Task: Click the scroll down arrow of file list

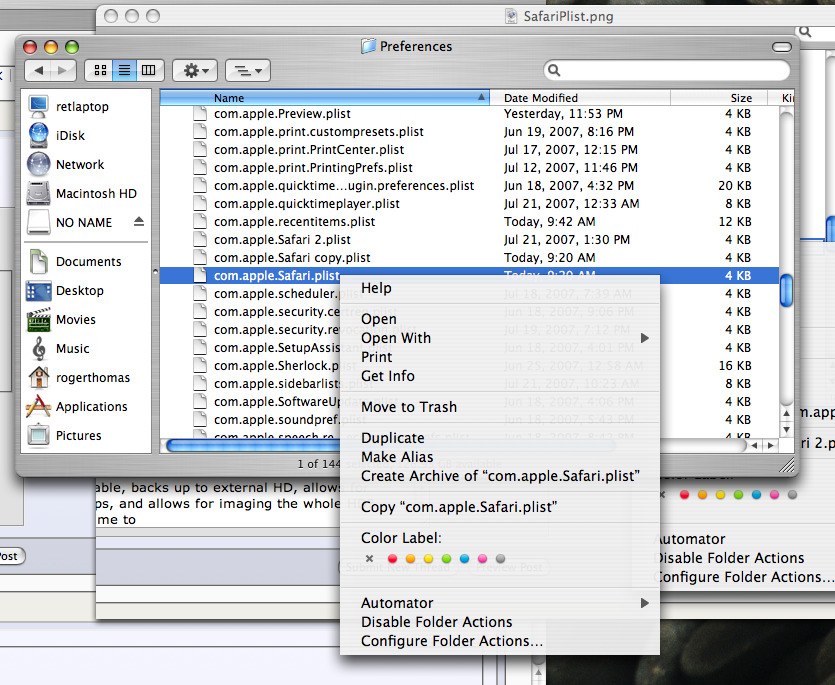Action: tap(787, 429)
